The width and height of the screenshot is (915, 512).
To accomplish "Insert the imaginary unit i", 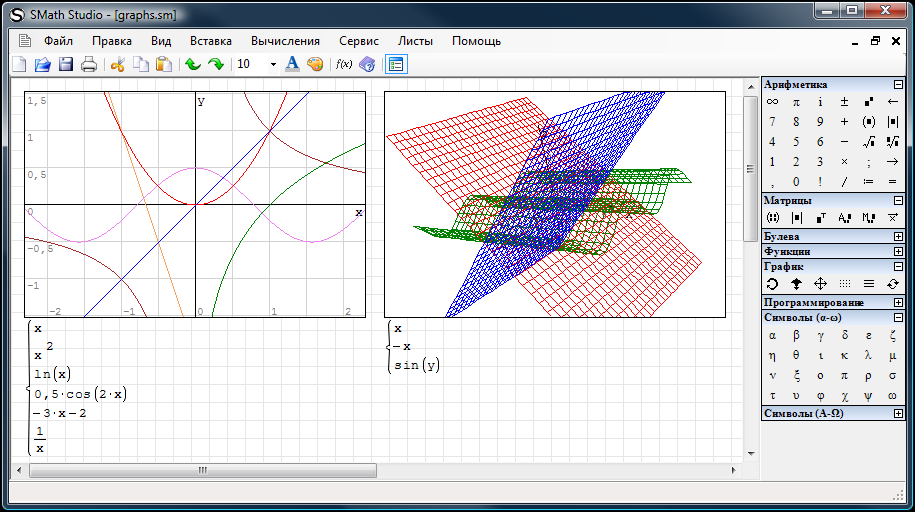I will [820, 102].
